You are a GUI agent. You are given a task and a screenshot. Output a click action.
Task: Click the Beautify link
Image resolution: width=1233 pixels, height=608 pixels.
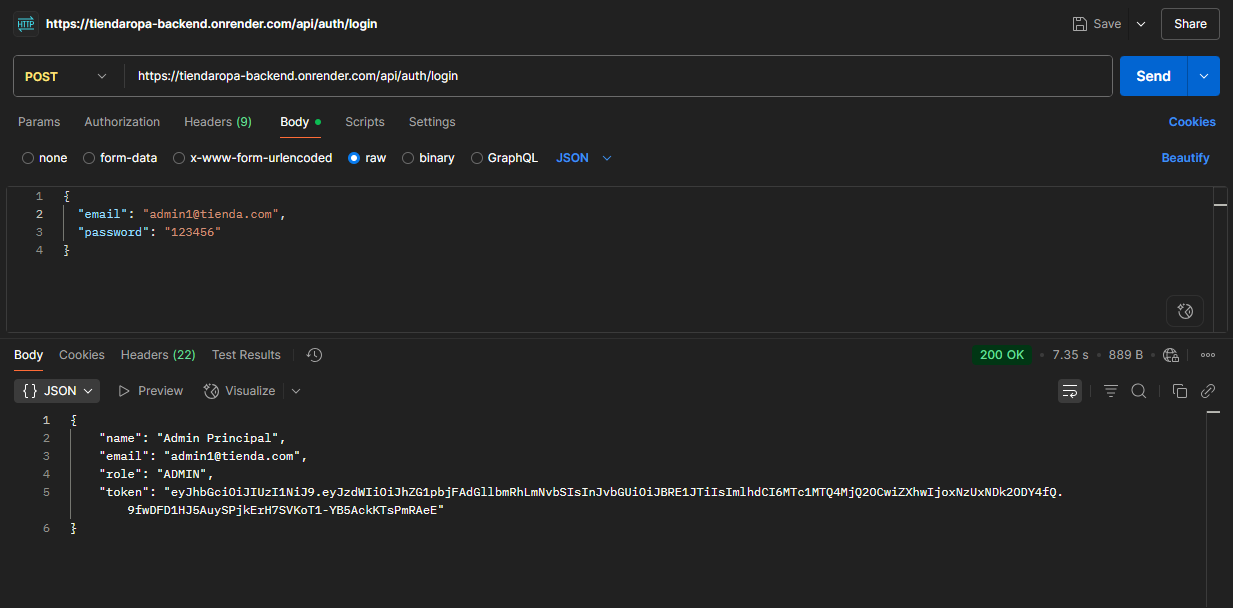(1185, 158)
